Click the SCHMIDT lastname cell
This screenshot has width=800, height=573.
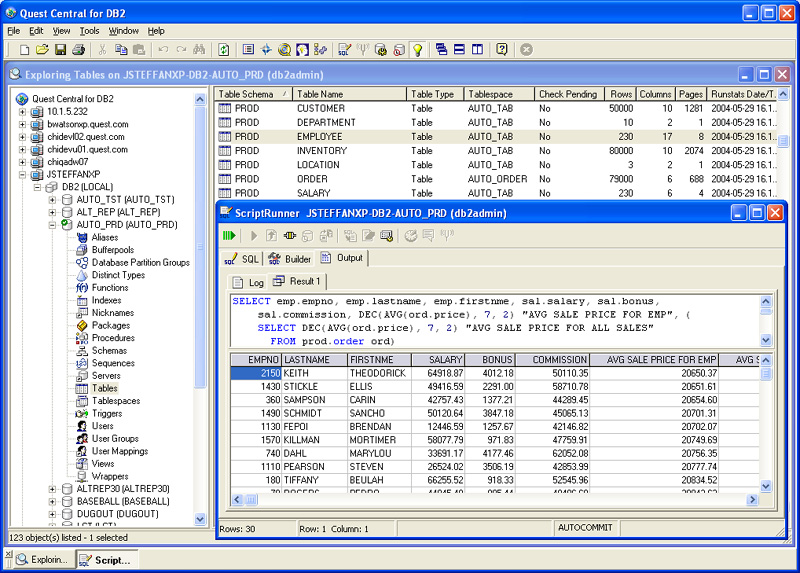pos(314,413)
